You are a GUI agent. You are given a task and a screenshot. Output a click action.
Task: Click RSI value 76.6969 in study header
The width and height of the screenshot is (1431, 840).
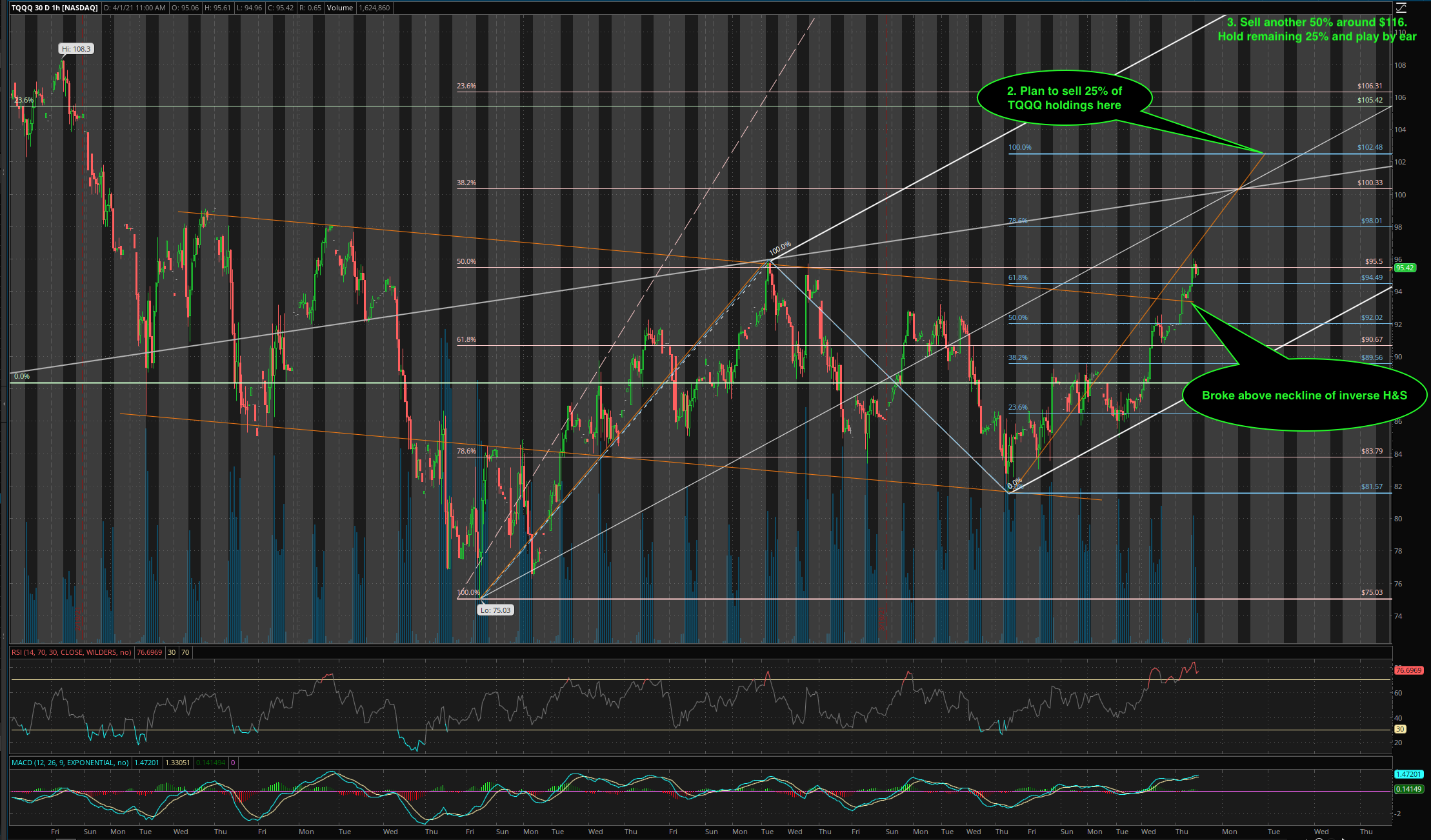[x=149, y=652]
